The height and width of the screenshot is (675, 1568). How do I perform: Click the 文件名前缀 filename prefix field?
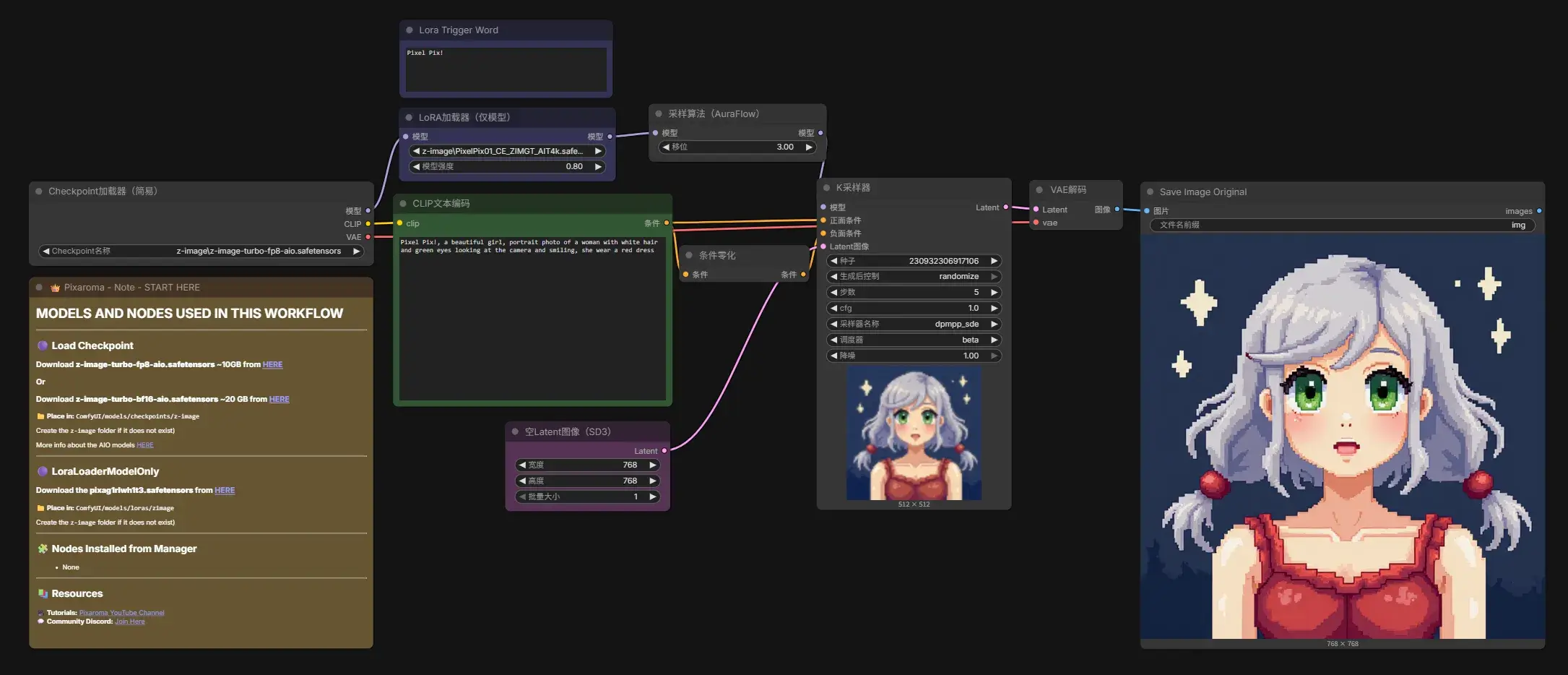1342,225
